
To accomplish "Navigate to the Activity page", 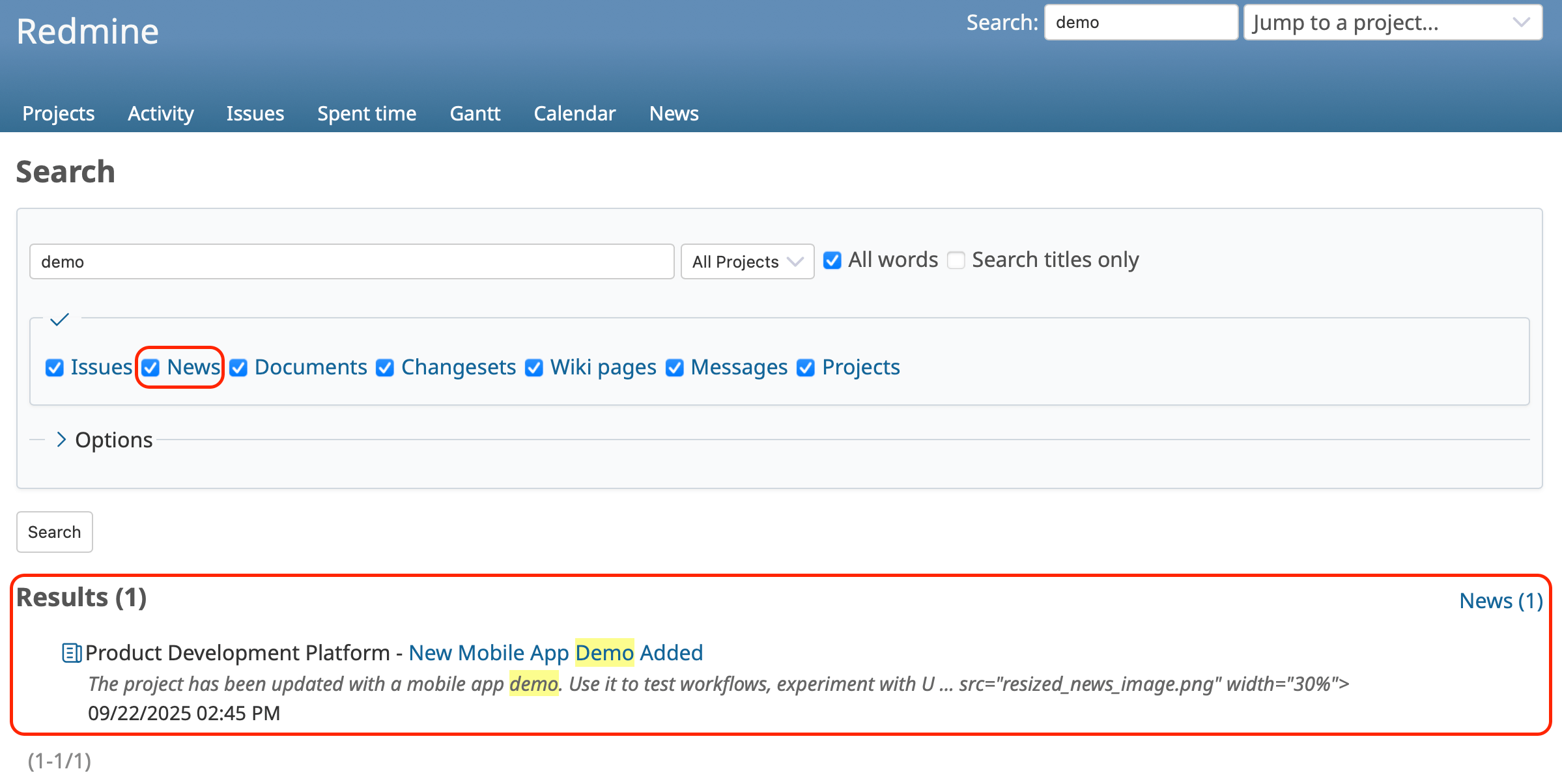I will (x=160, y=113).
